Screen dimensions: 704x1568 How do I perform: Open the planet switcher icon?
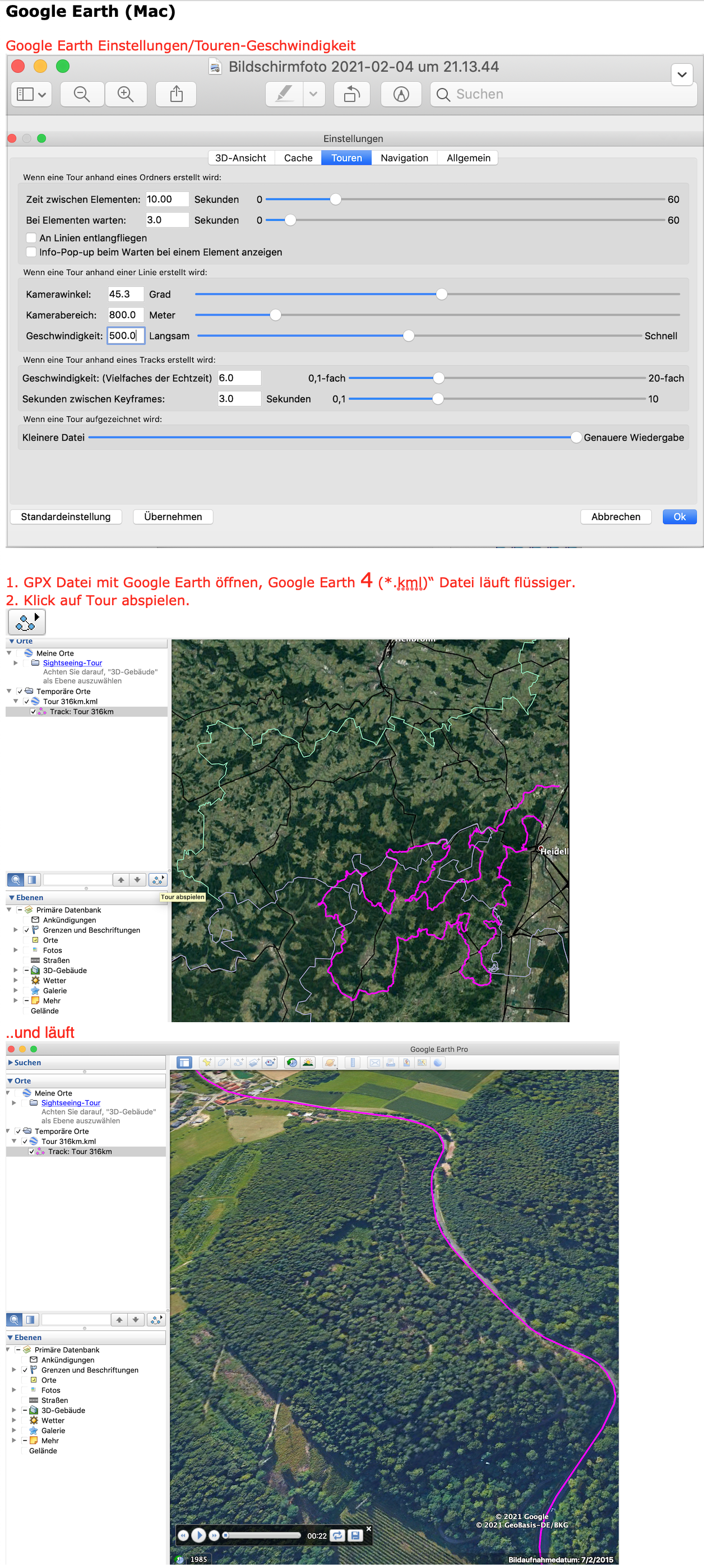[330, 1062]
